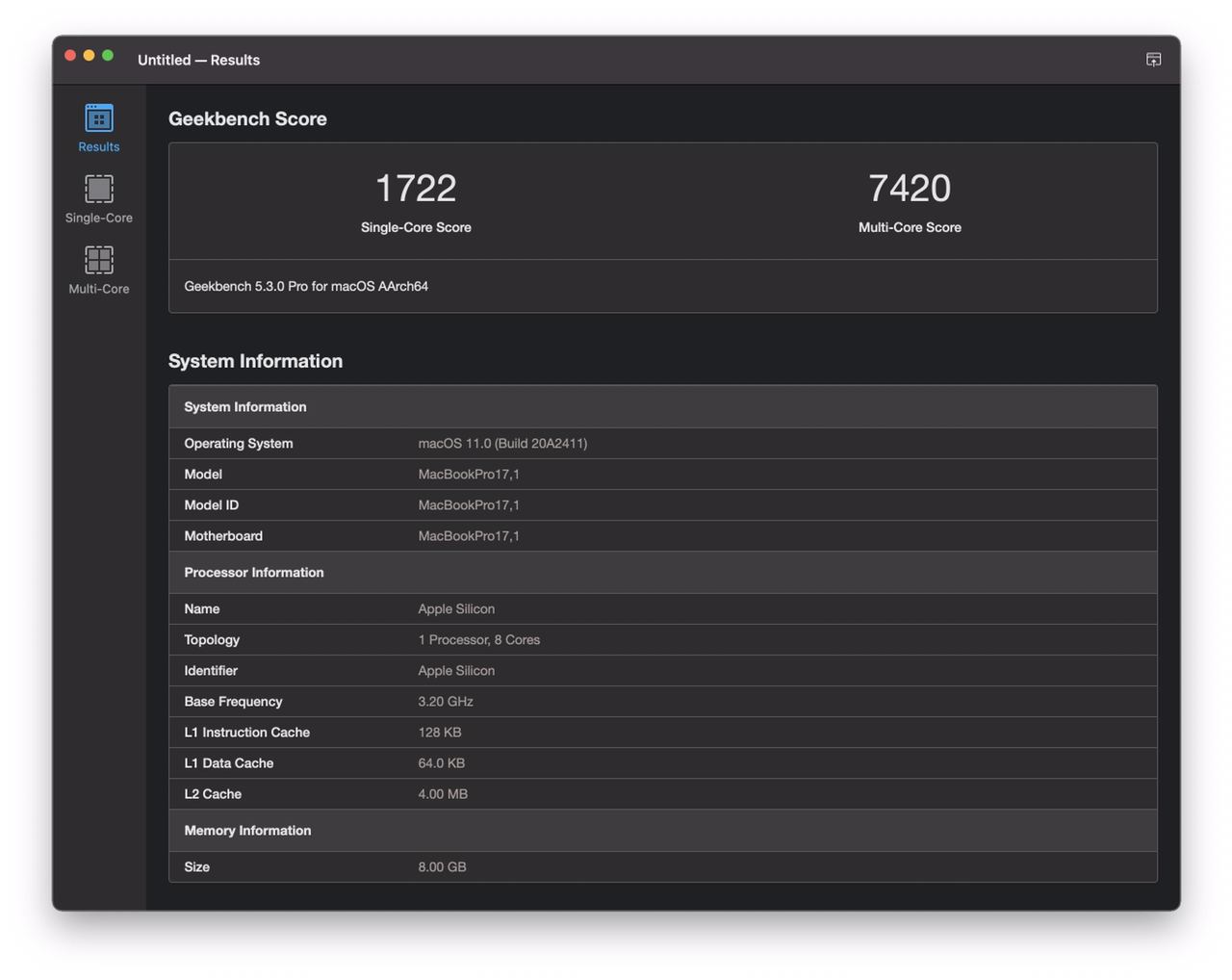The width and height of the screenshot is (1232, 980).
Task: Select the Base Frequency value 3.20 GHz
Action: (x=446, y=701)
